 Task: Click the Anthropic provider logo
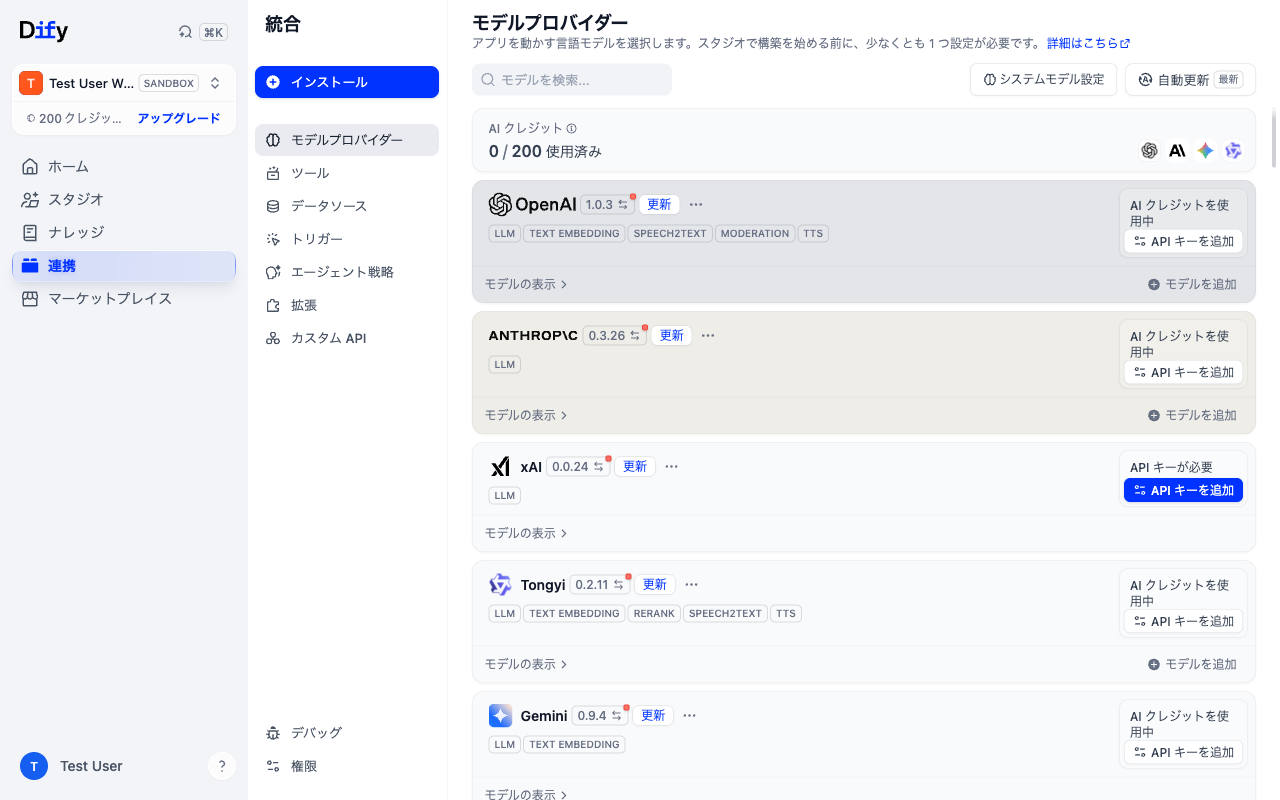click(x=533, y=335)
